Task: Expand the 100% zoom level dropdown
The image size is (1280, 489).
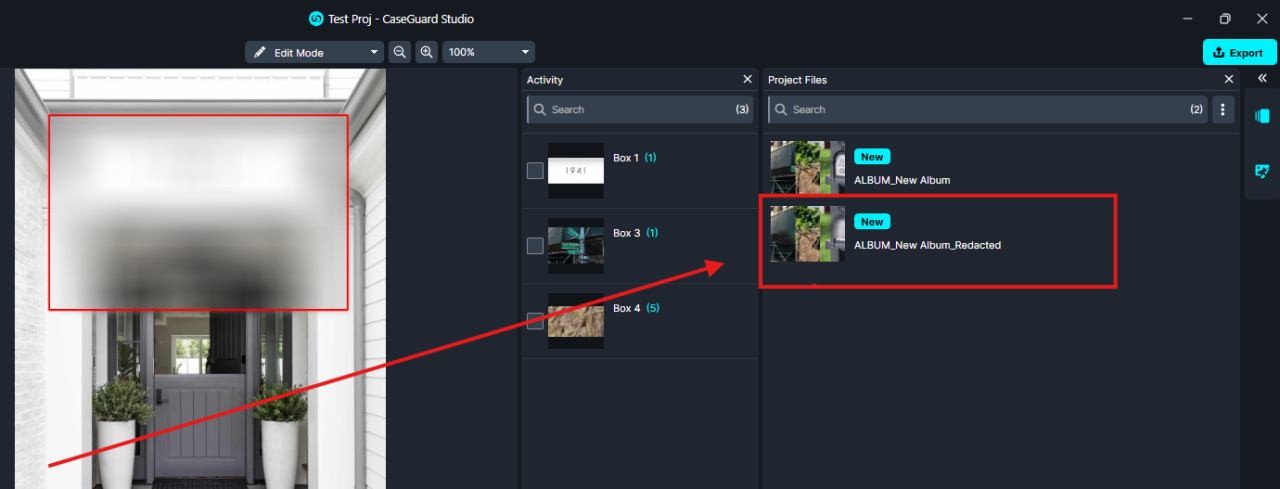Action: 488,52
